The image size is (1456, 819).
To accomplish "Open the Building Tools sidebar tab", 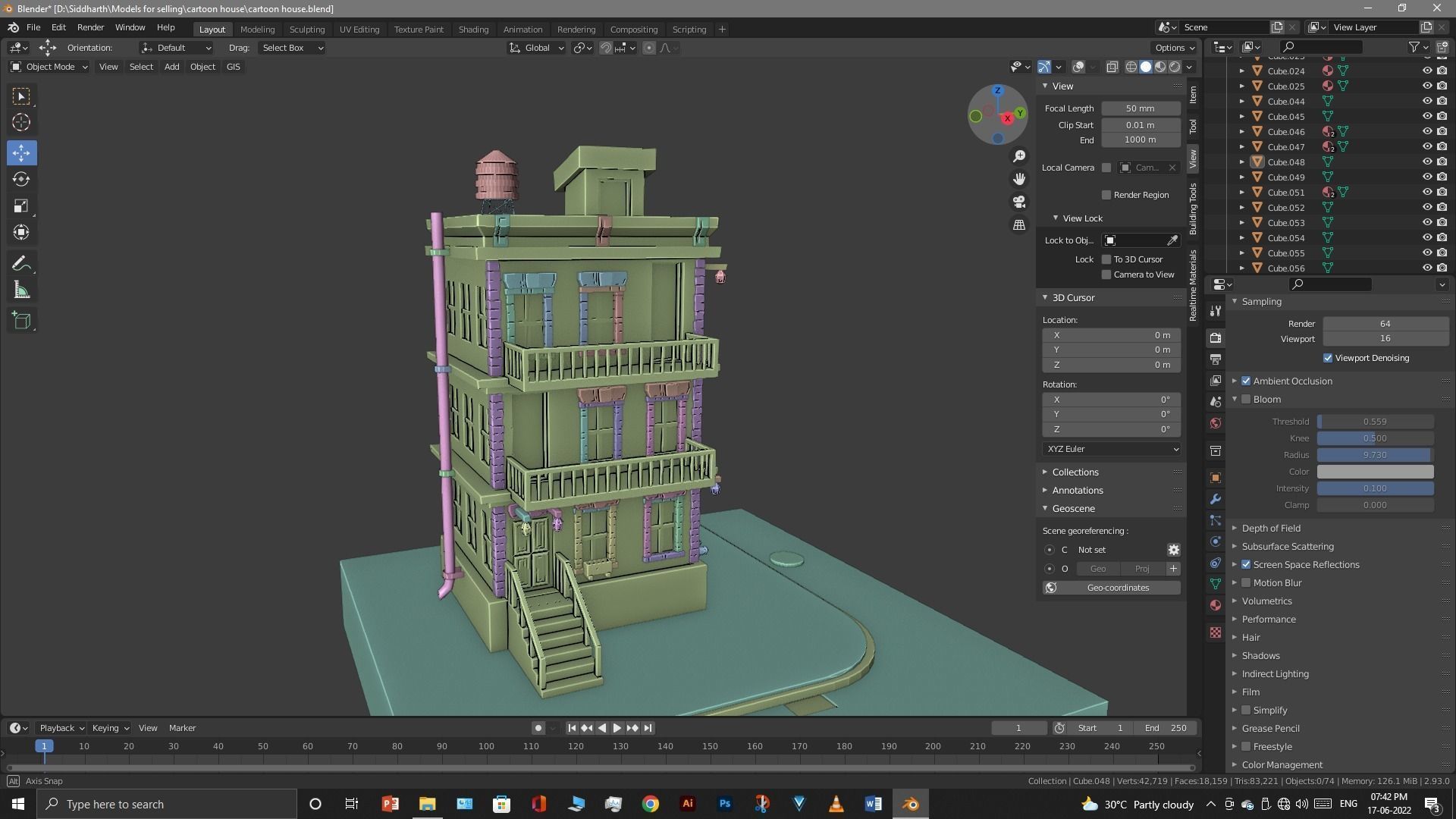I will click(1193, 209).
